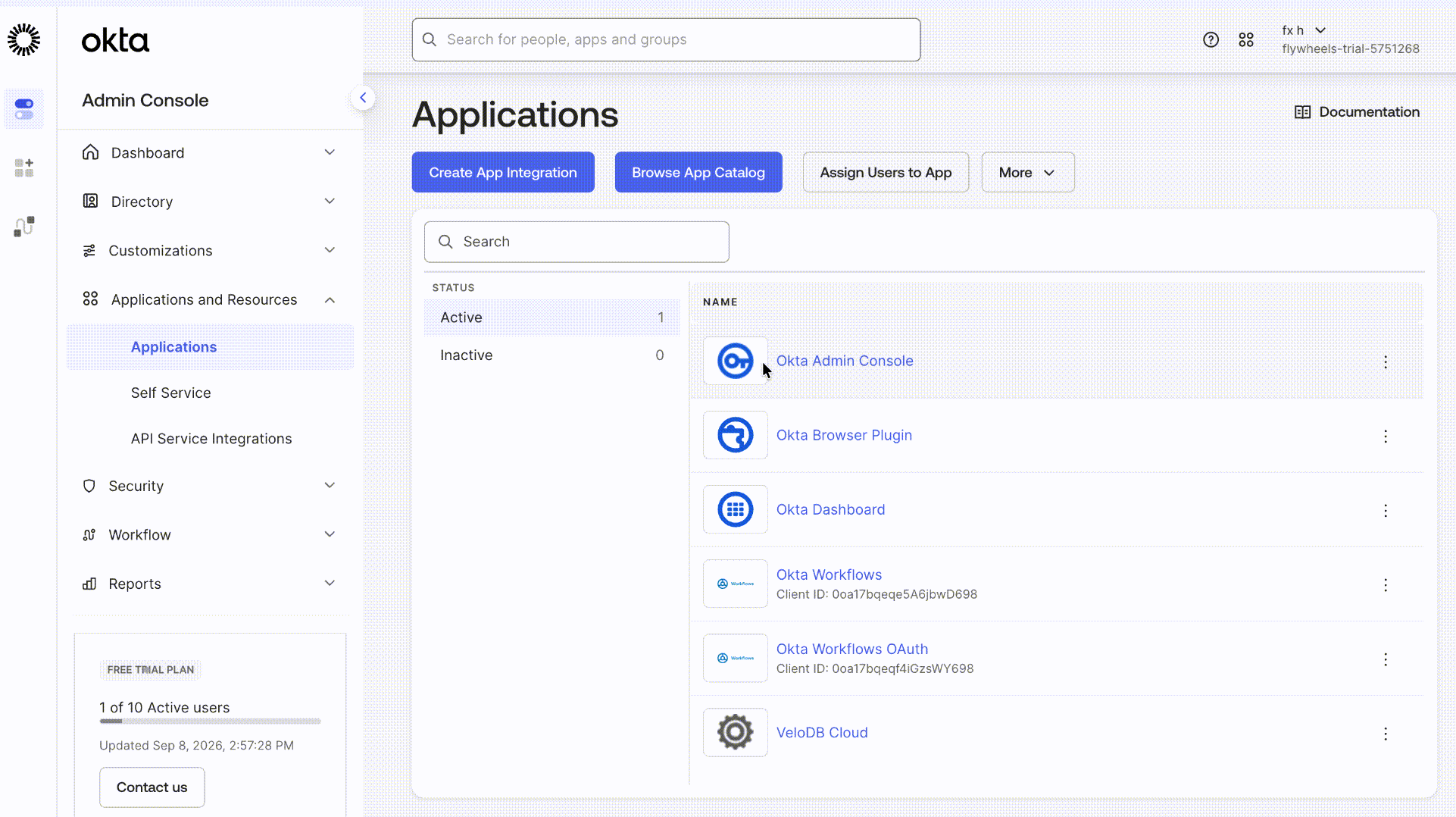Click the Okta Dashboard app icon
The image size is (1456, 817).
tap(735, 509)
